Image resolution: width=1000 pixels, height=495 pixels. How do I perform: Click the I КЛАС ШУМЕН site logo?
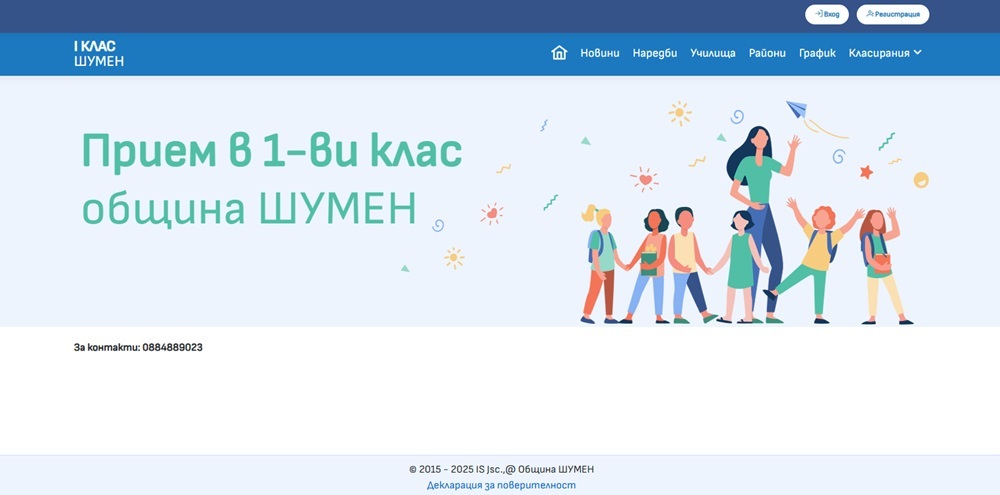(x=98, y=54)
